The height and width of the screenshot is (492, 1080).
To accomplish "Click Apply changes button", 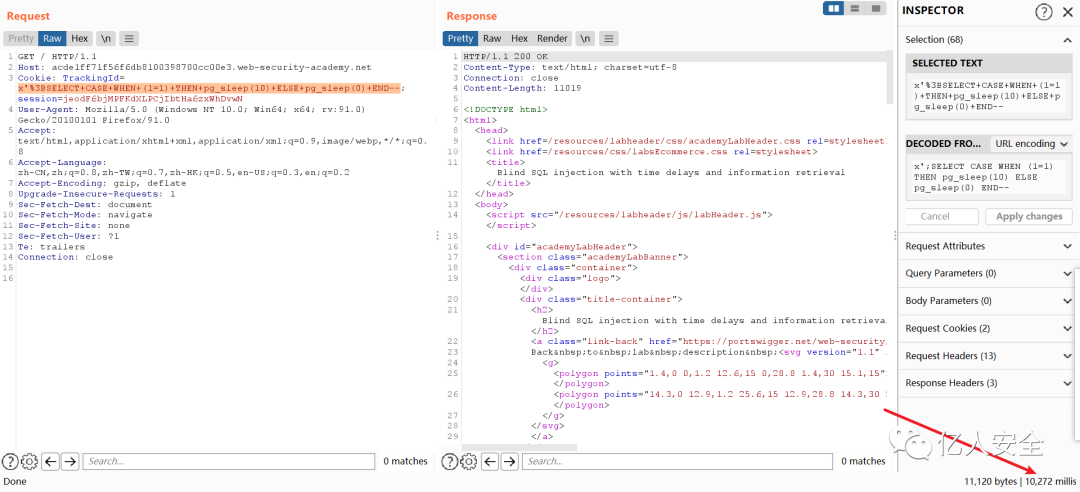I will click(x=1029, y=216).
